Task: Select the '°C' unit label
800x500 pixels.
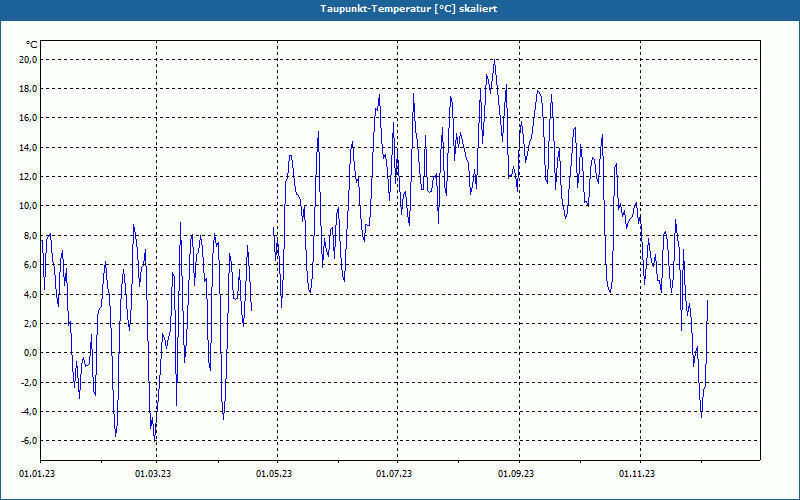Action: (x=32, y=45)
